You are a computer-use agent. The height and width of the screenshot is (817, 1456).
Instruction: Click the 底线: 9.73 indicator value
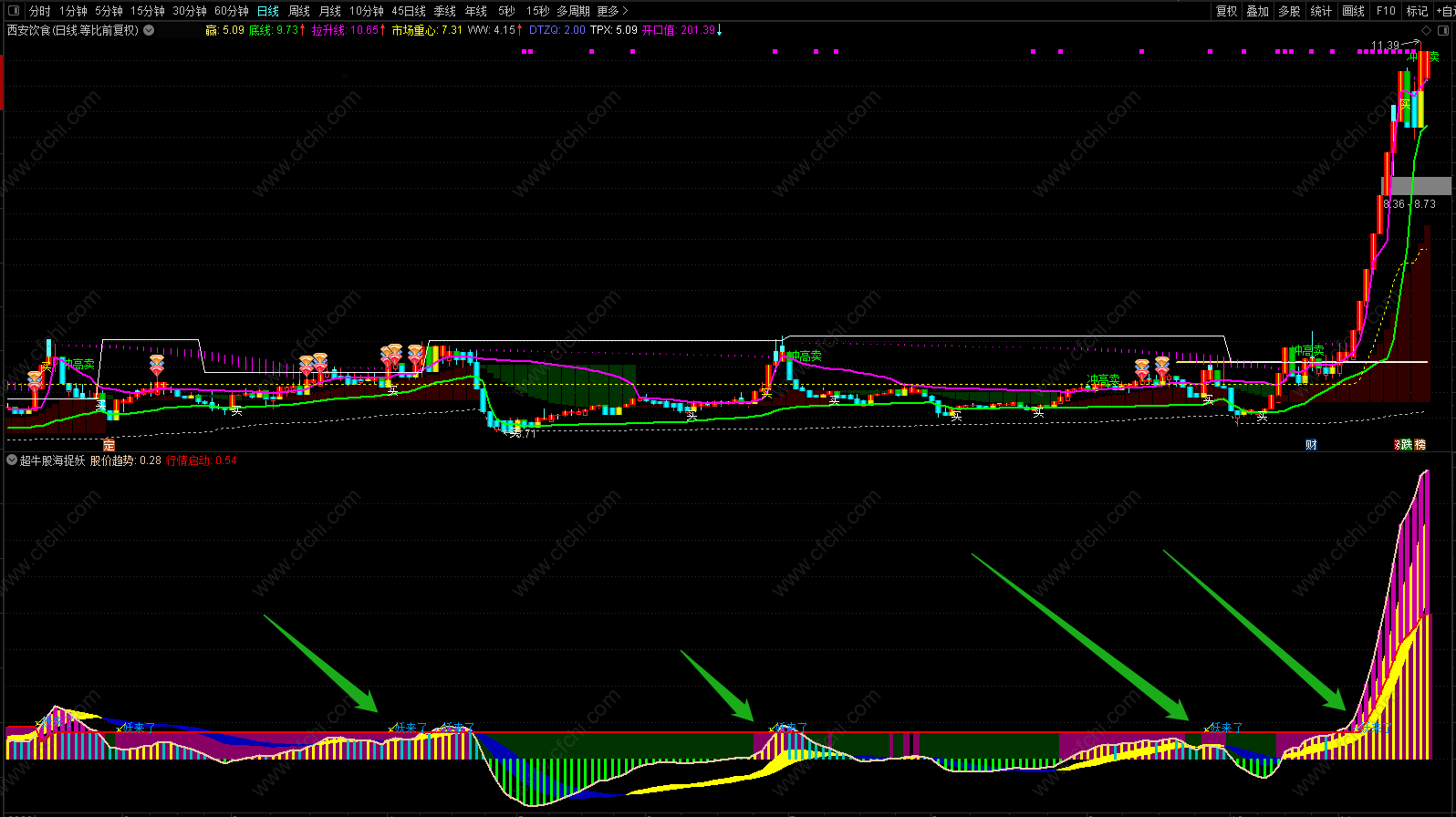[277, 30]
